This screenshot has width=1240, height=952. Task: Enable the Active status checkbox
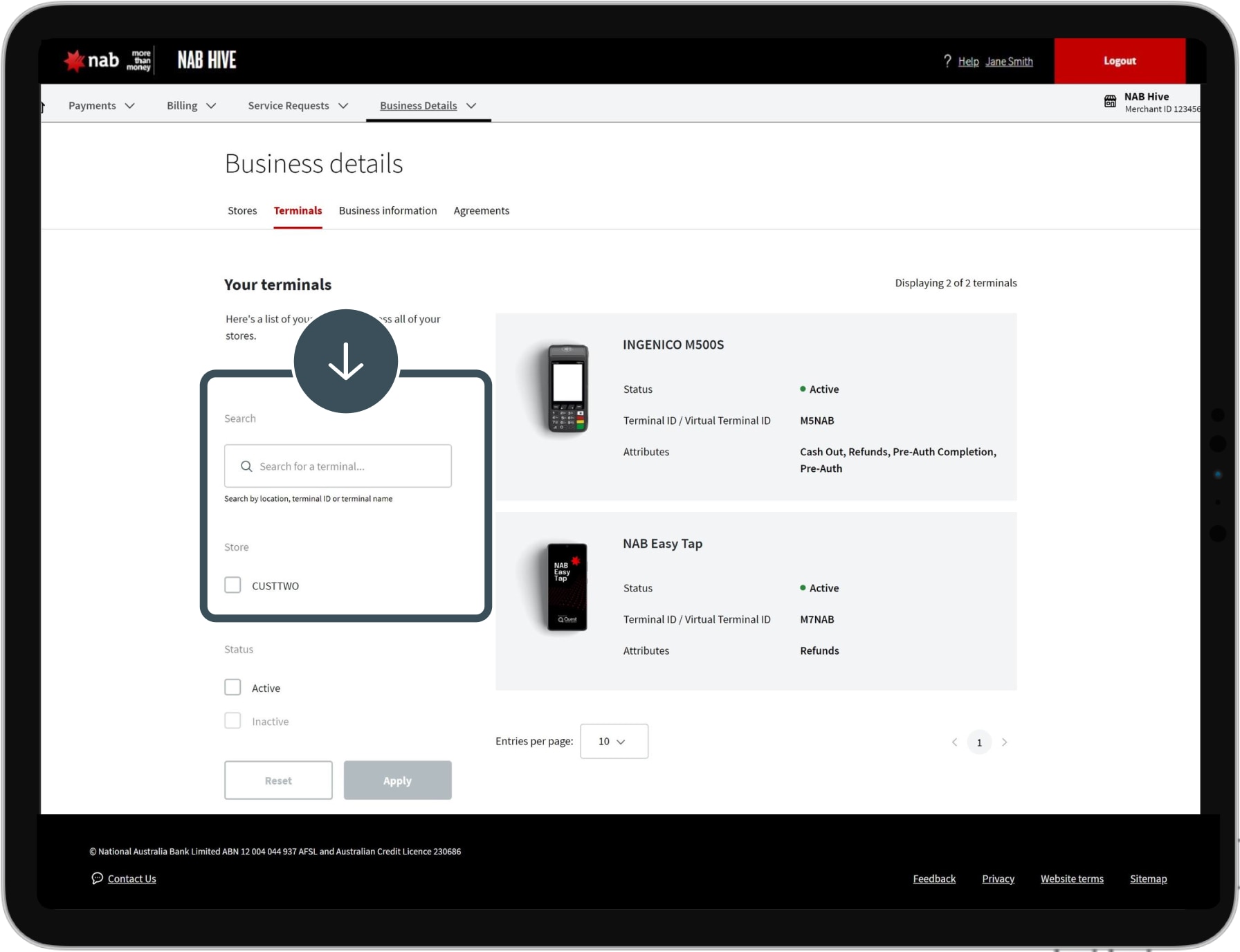pos(232,688)
